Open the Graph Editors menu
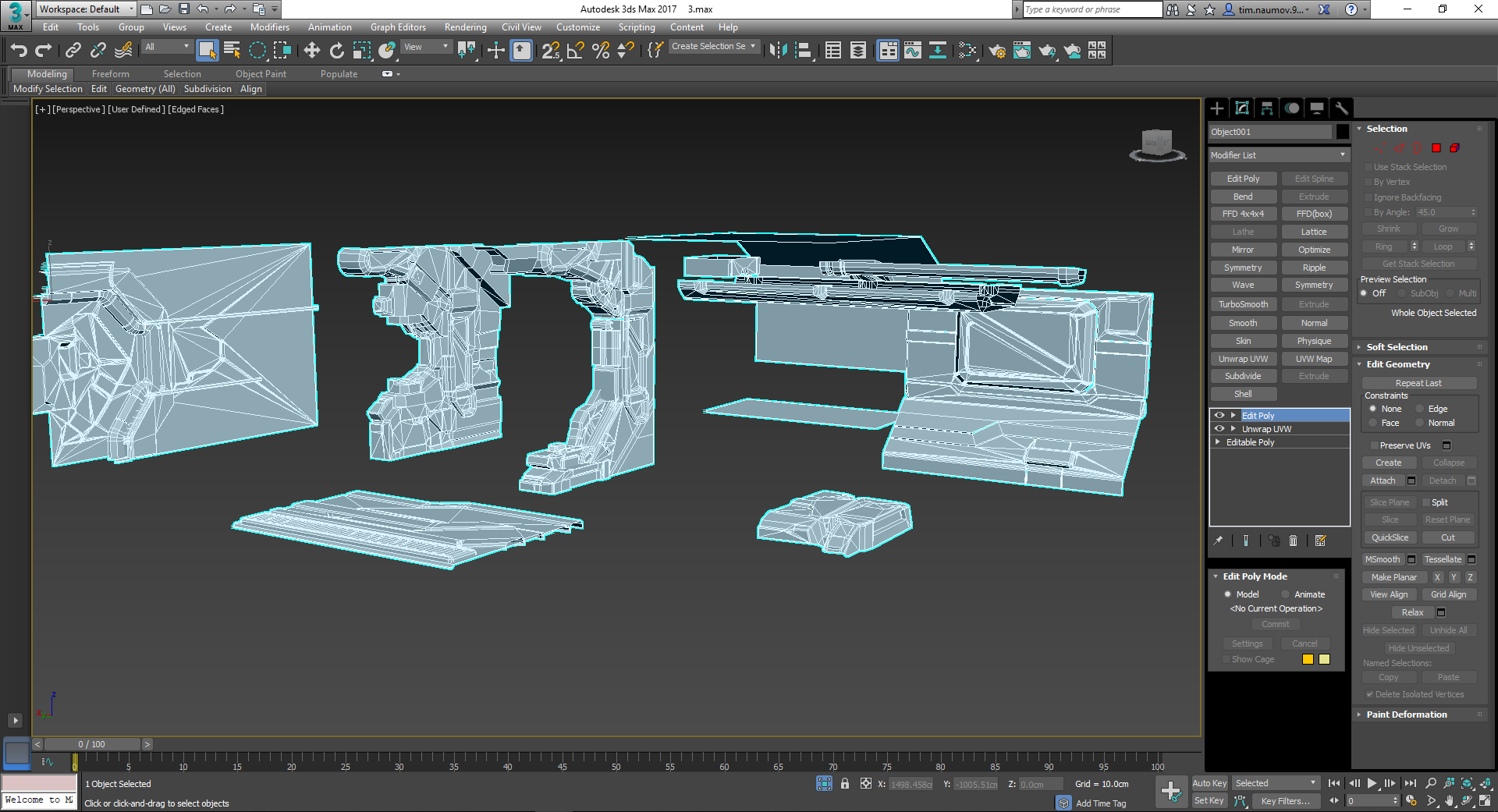 pos(398,27)
